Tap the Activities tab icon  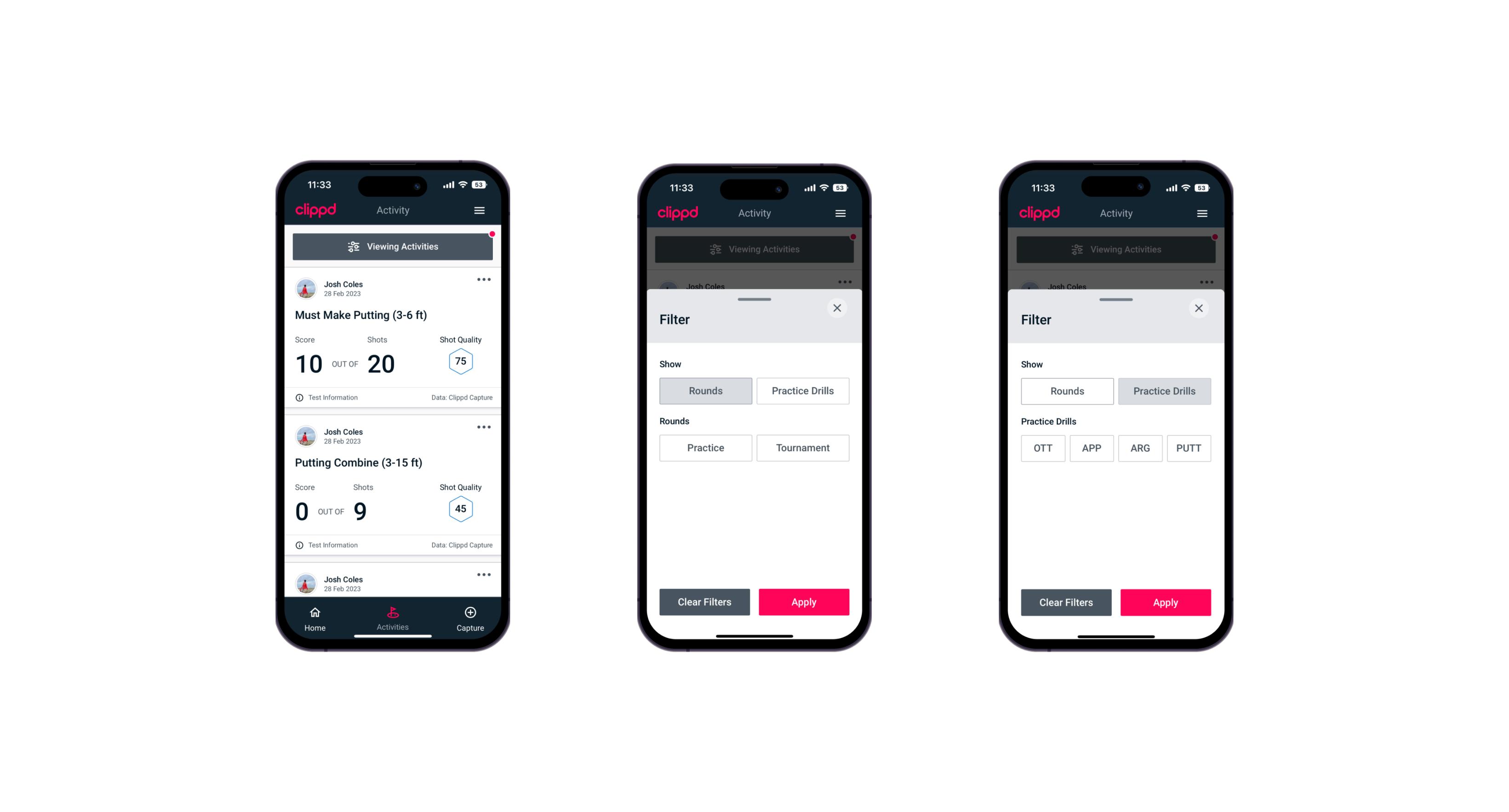tap(394, 614)
